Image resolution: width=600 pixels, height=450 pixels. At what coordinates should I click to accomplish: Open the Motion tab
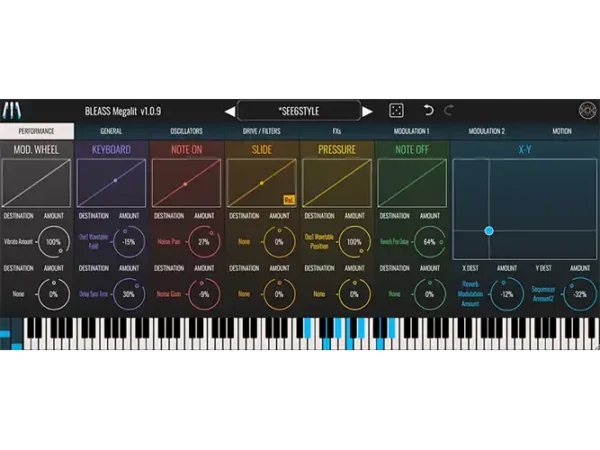[562, 131]
